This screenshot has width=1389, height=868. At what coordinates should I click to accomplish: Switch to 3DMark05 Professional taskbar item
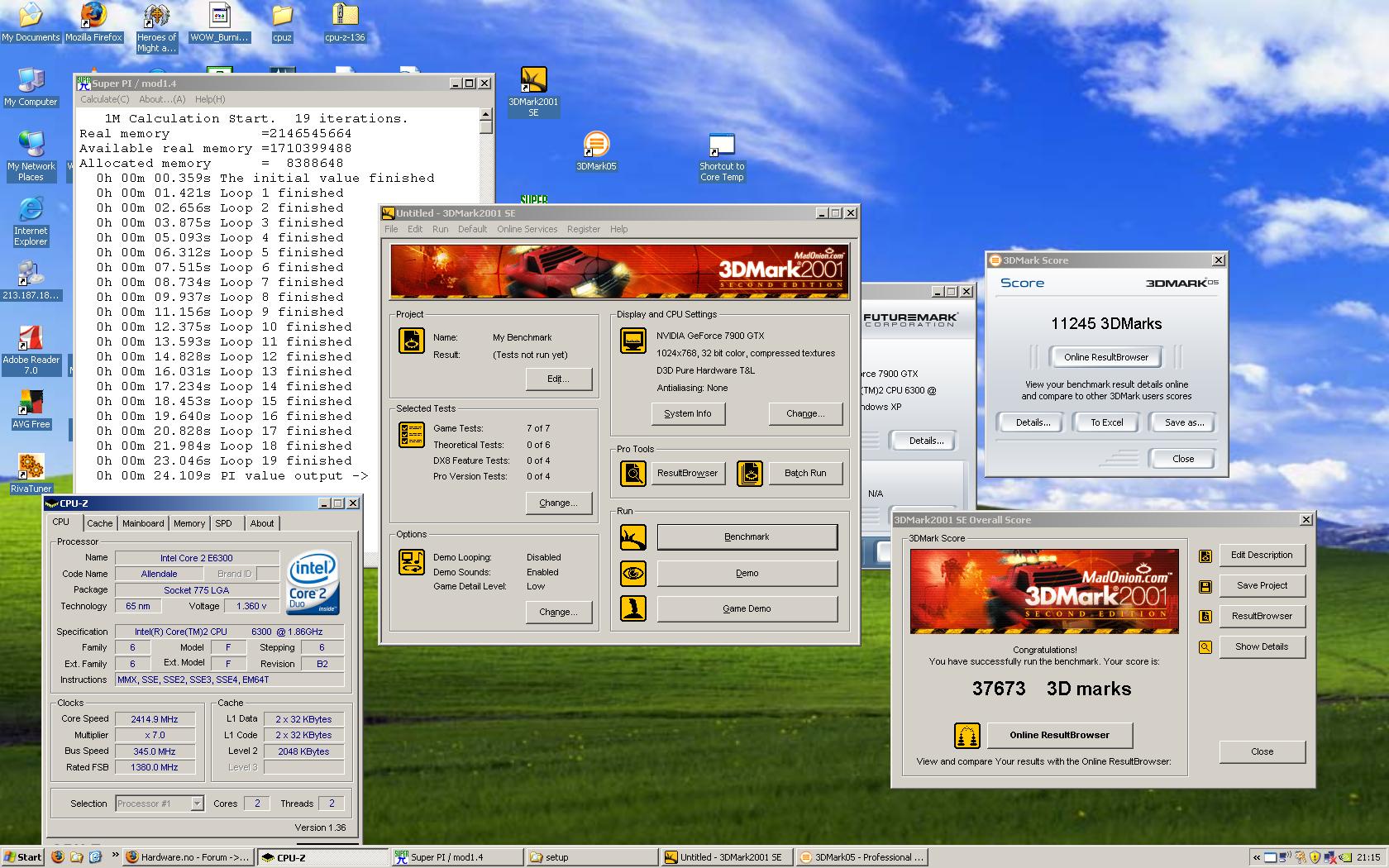(x=862, y=857)
